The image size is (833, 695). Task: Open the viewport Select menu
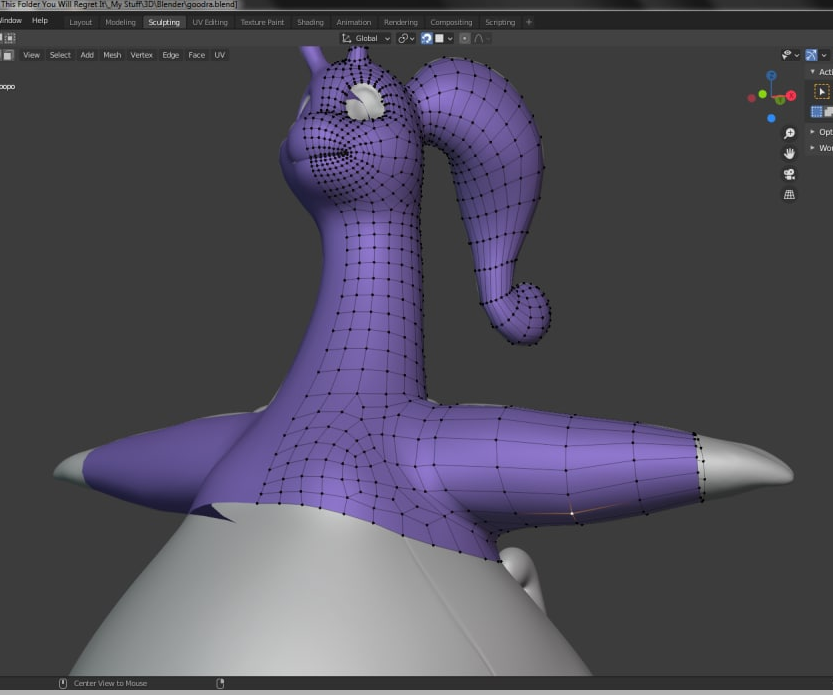coord(60,55)
